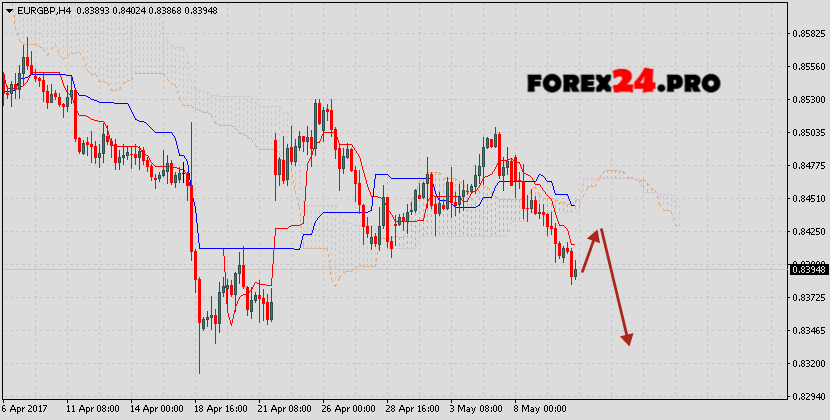Click the 18 Apr 16:00 time label
The width and height of the screenshot is (830, 420).
(220, 410)
